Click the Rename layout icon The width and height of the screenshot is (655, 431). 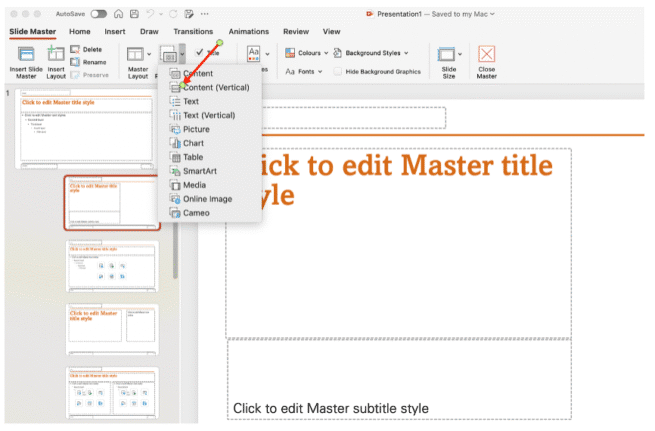pos(76,62)
